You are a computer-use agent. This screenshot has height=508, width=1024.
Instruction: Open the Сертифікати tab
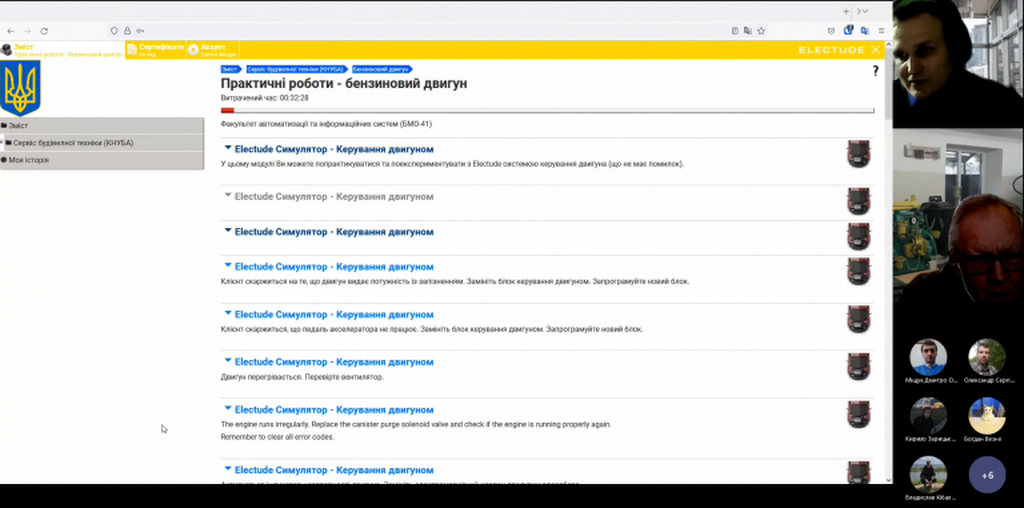(155, 50)
